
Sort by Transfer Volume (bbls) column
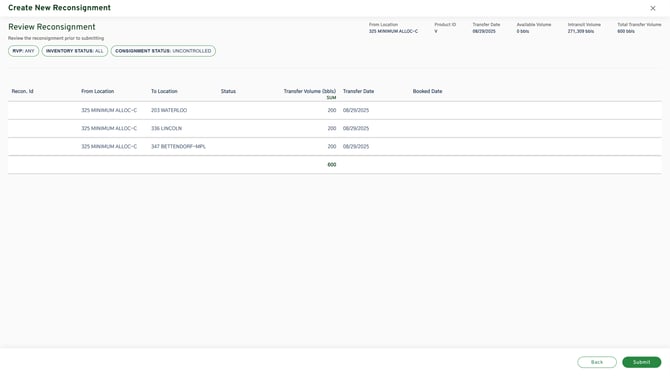click(310, 91)
